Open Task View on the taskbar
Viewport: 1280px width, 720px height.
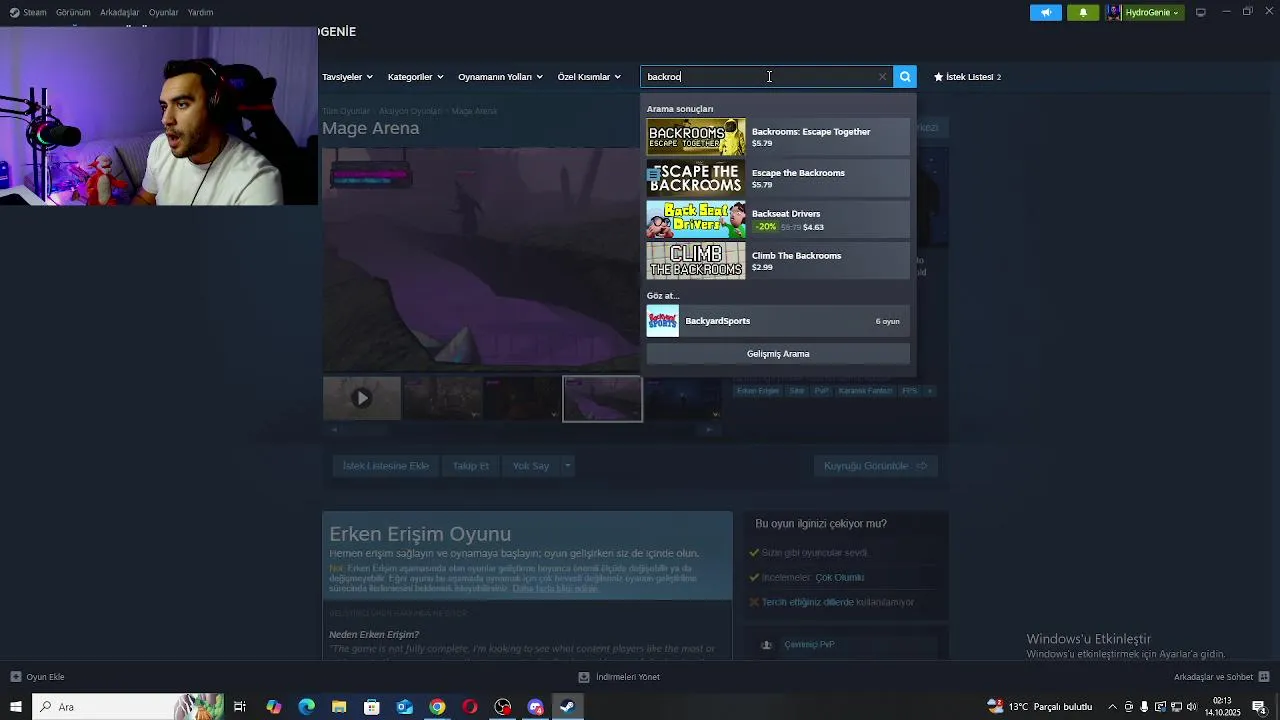point(240,707)
